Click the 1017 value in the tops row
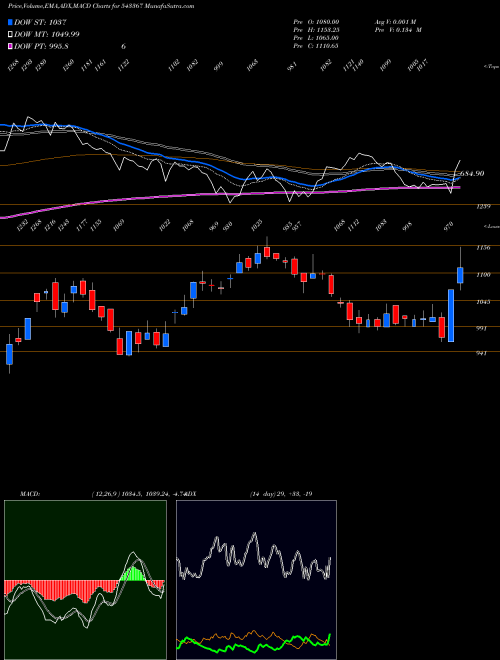Image resolution: width=500 pixels, height=660 pixels. tap(425, 65)
